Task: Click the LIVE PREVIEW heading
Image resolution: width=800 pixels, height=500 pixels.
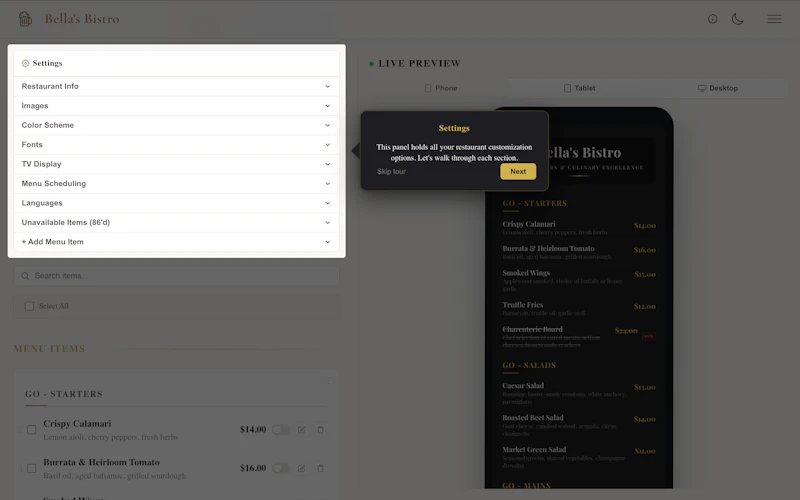Action: pyautogui.click(x=419, y=63)
